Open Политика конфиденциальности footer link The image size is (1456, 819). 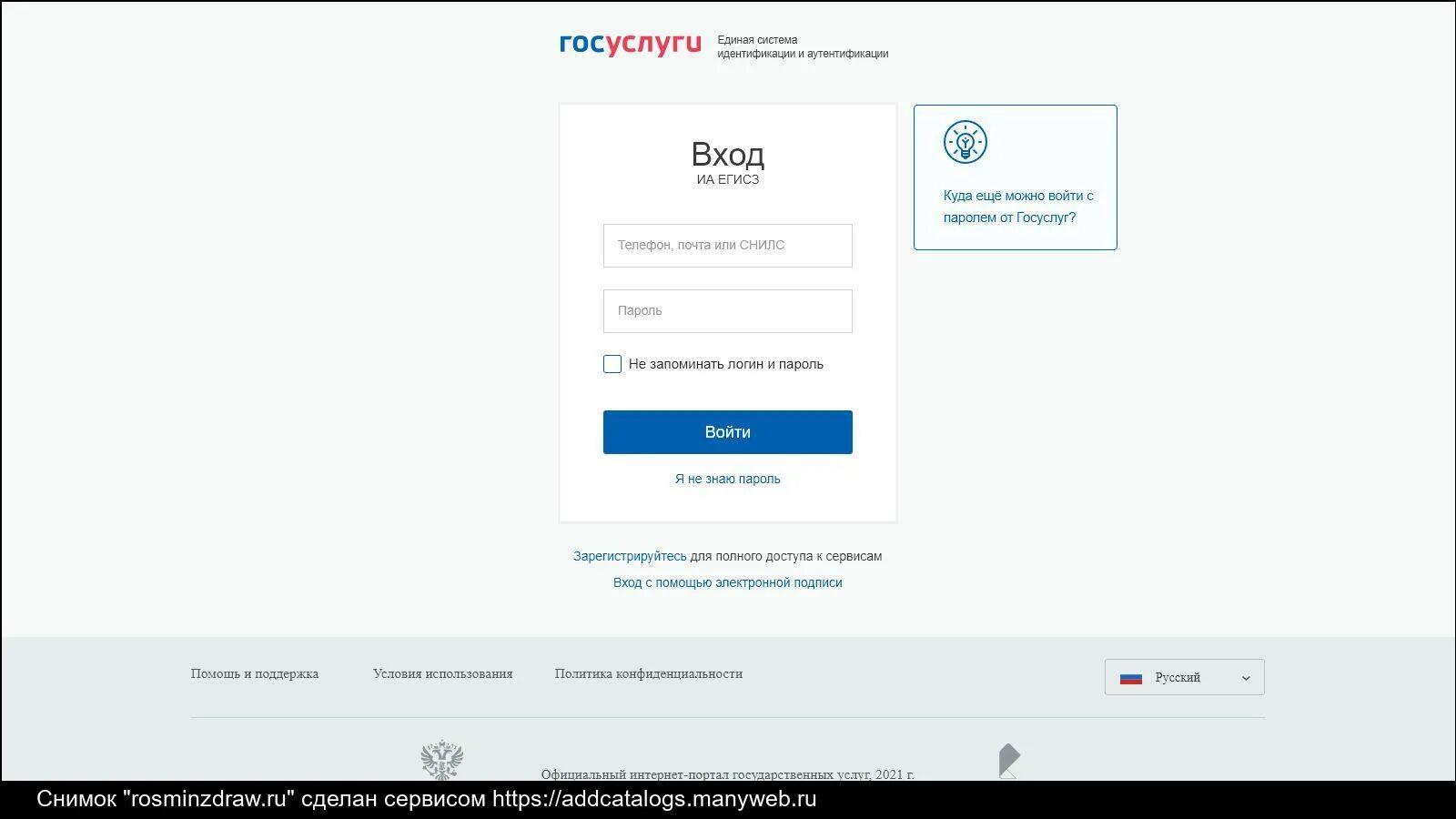[x=649, y=674]
